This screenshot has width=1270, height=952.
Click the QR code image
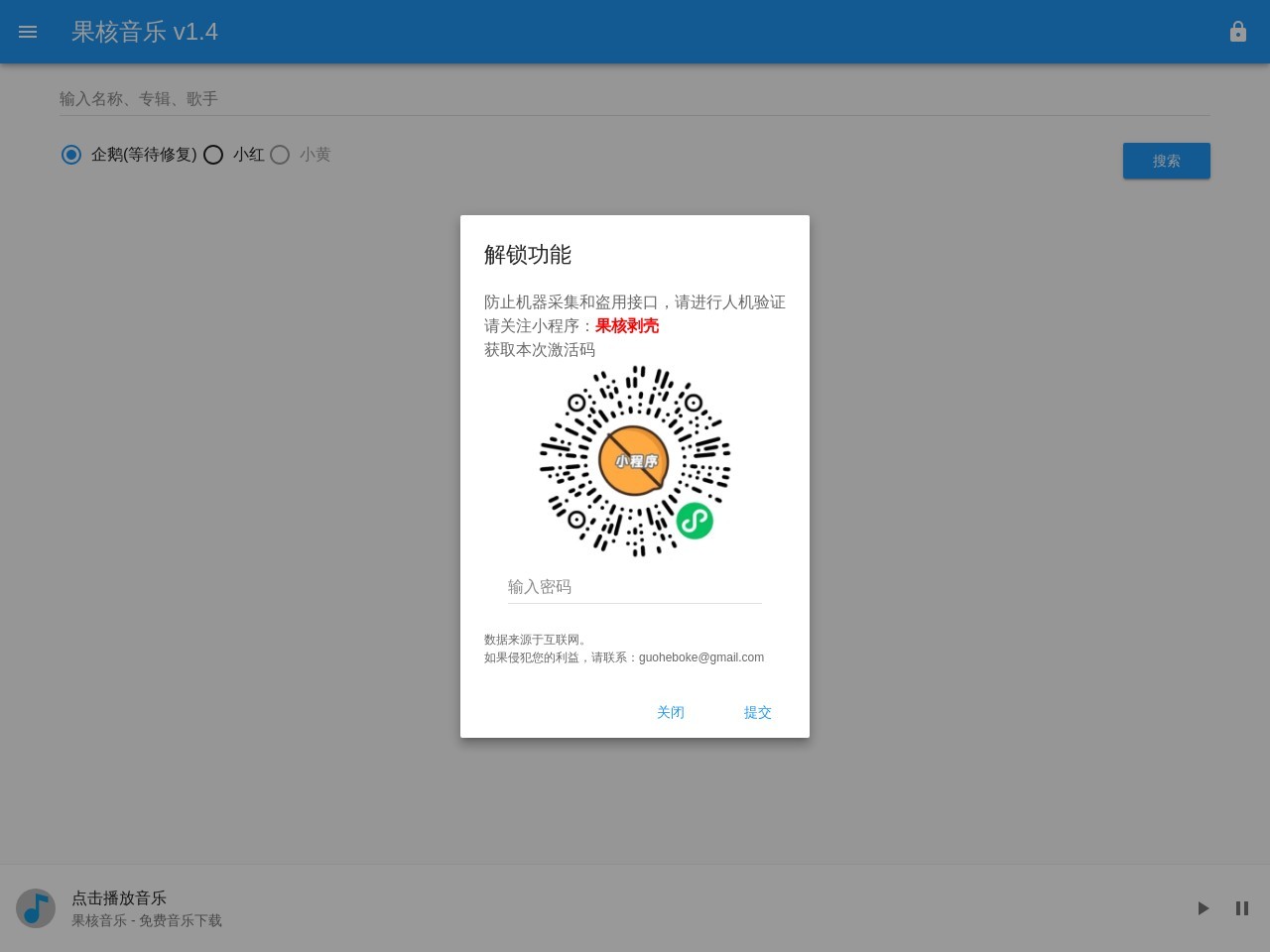[x=635, y=461]
